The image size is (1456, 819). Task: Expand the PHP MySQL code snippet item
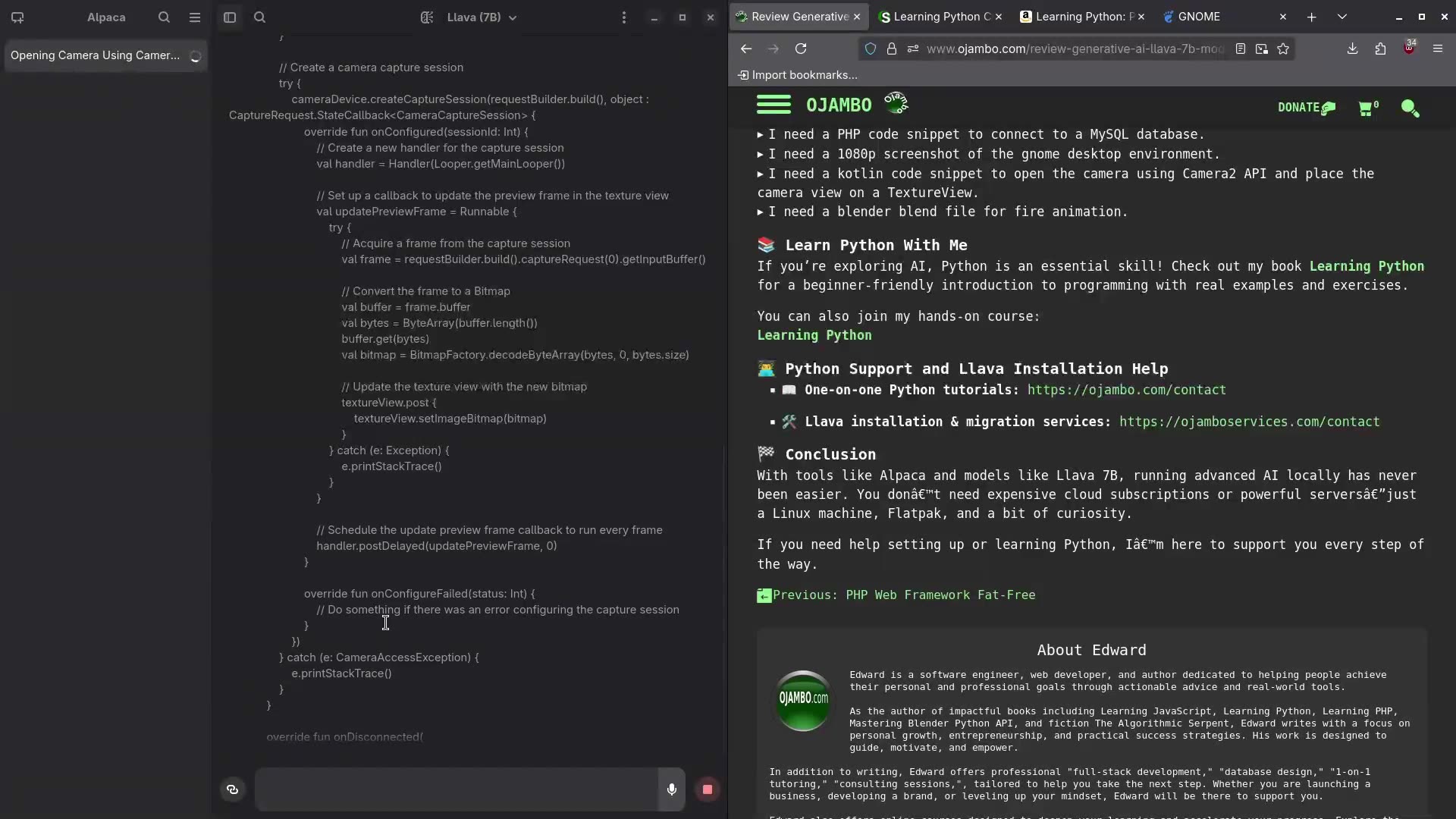[761, 134]
